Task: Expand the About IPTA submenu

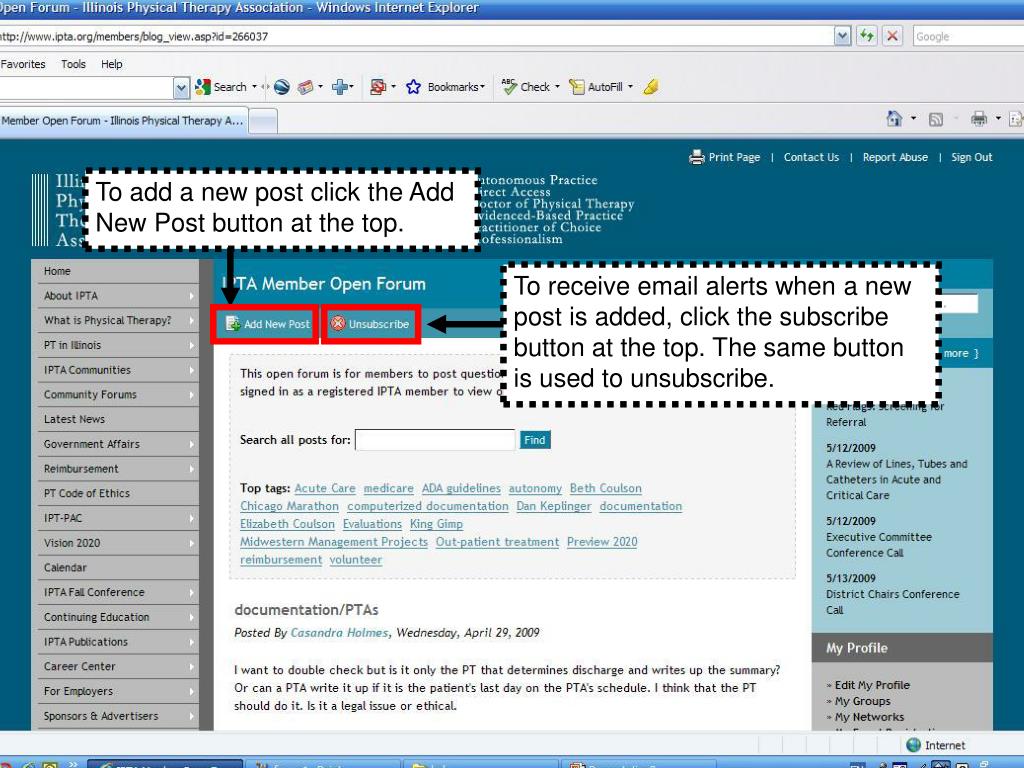Action: click(191, 296)
